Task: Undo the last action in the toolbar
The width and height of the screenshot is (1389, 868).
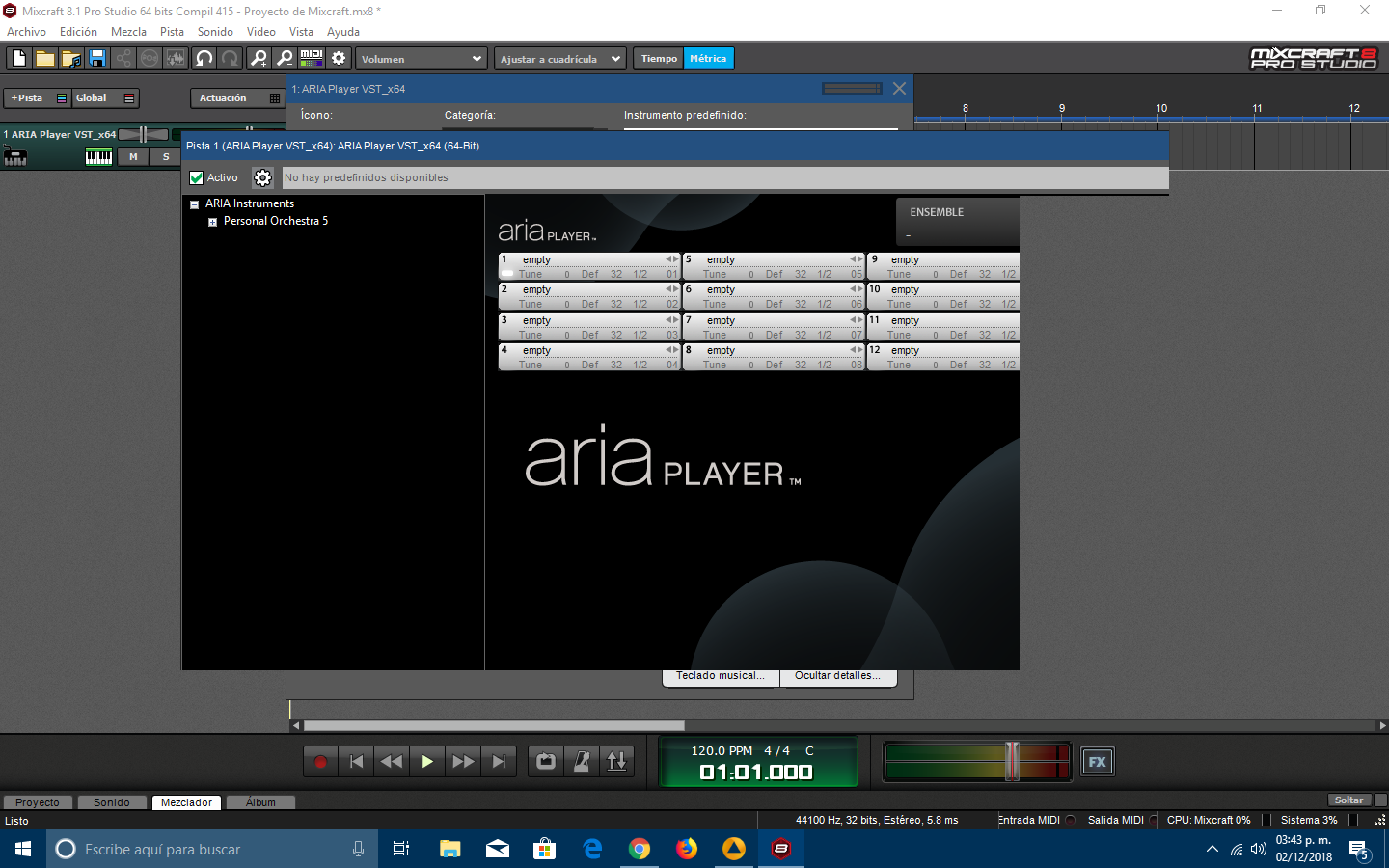Action: 204,59
